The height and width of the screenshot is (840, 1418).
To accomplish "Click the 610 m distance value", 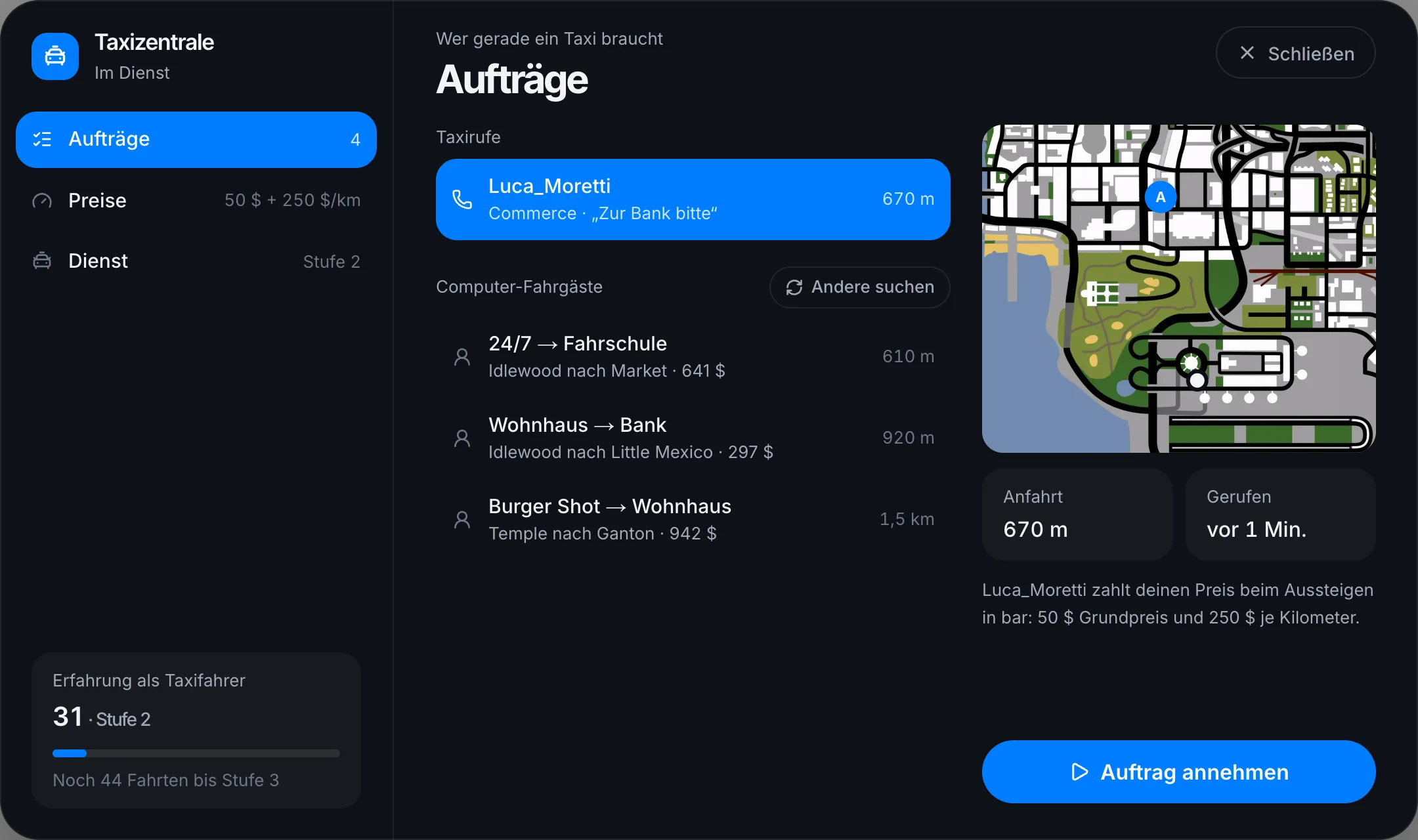I will point(909,356).
